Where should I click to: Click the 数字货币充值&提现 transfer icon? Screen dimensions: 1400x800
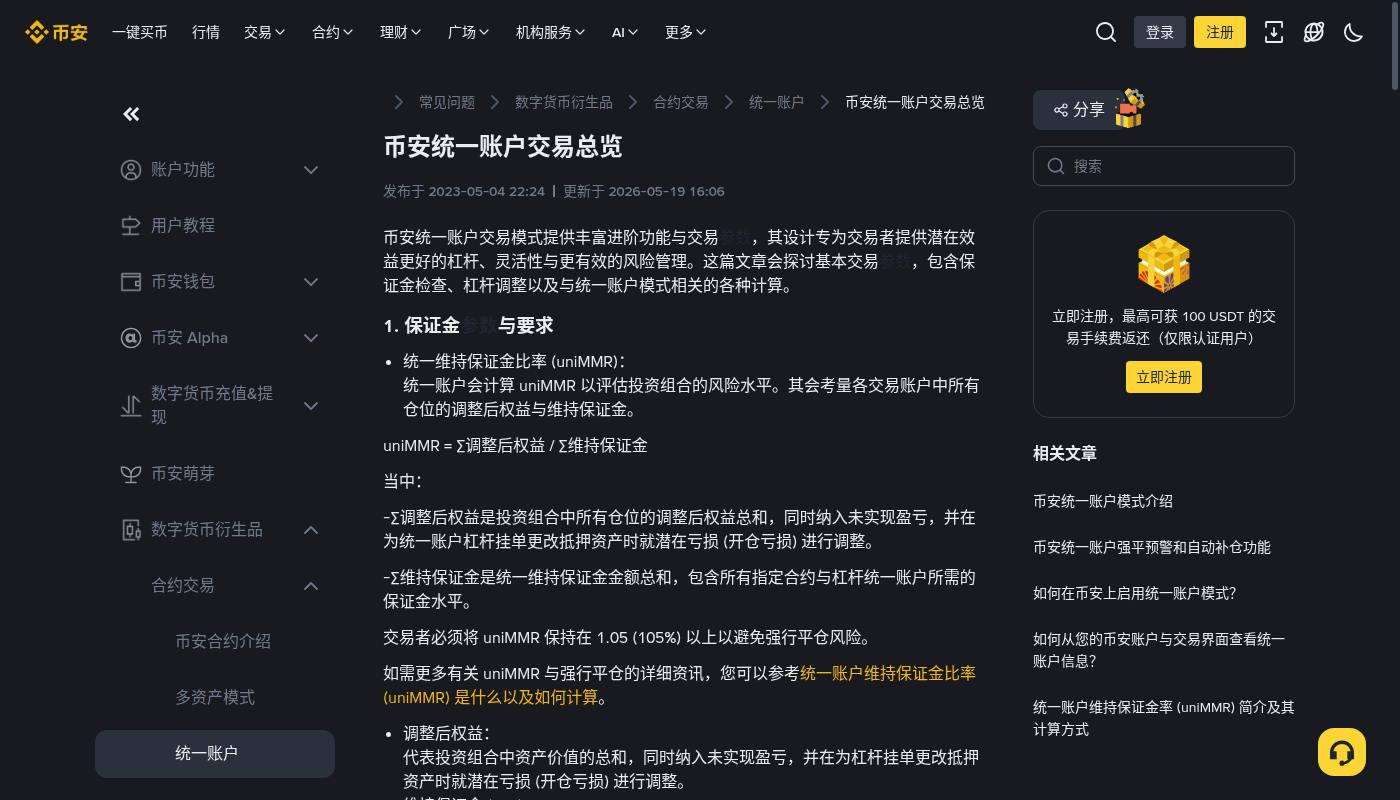click(x=131, y=406)
